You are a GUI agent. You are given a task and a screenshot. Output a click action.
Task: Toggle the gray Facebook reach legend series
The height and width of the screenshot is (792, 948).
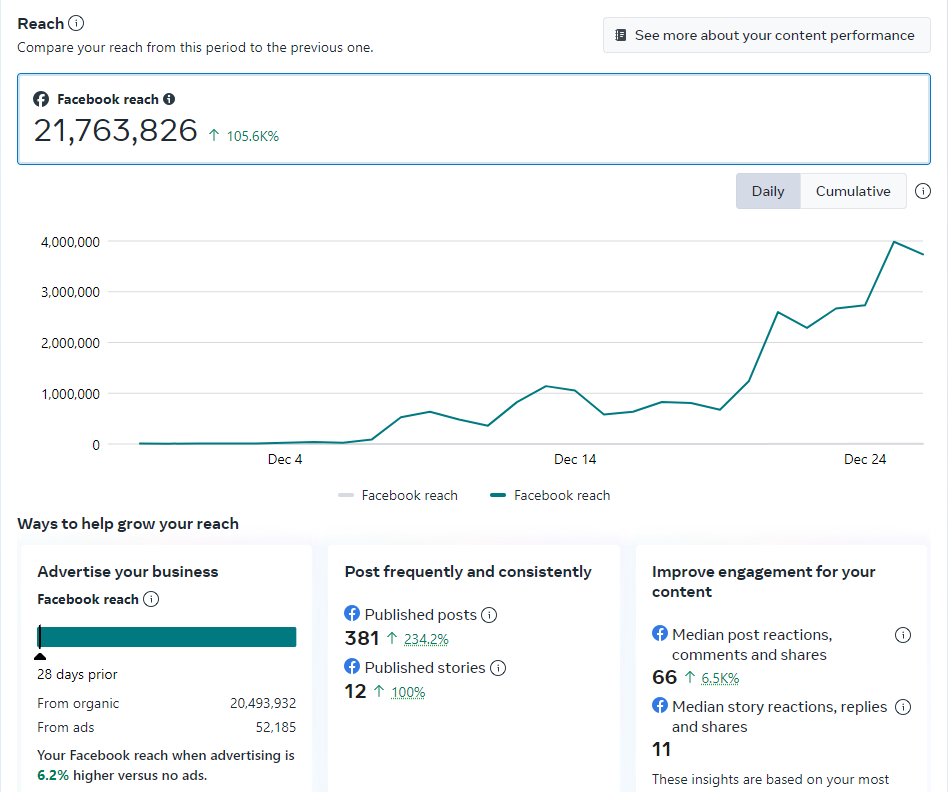point(398,495)
